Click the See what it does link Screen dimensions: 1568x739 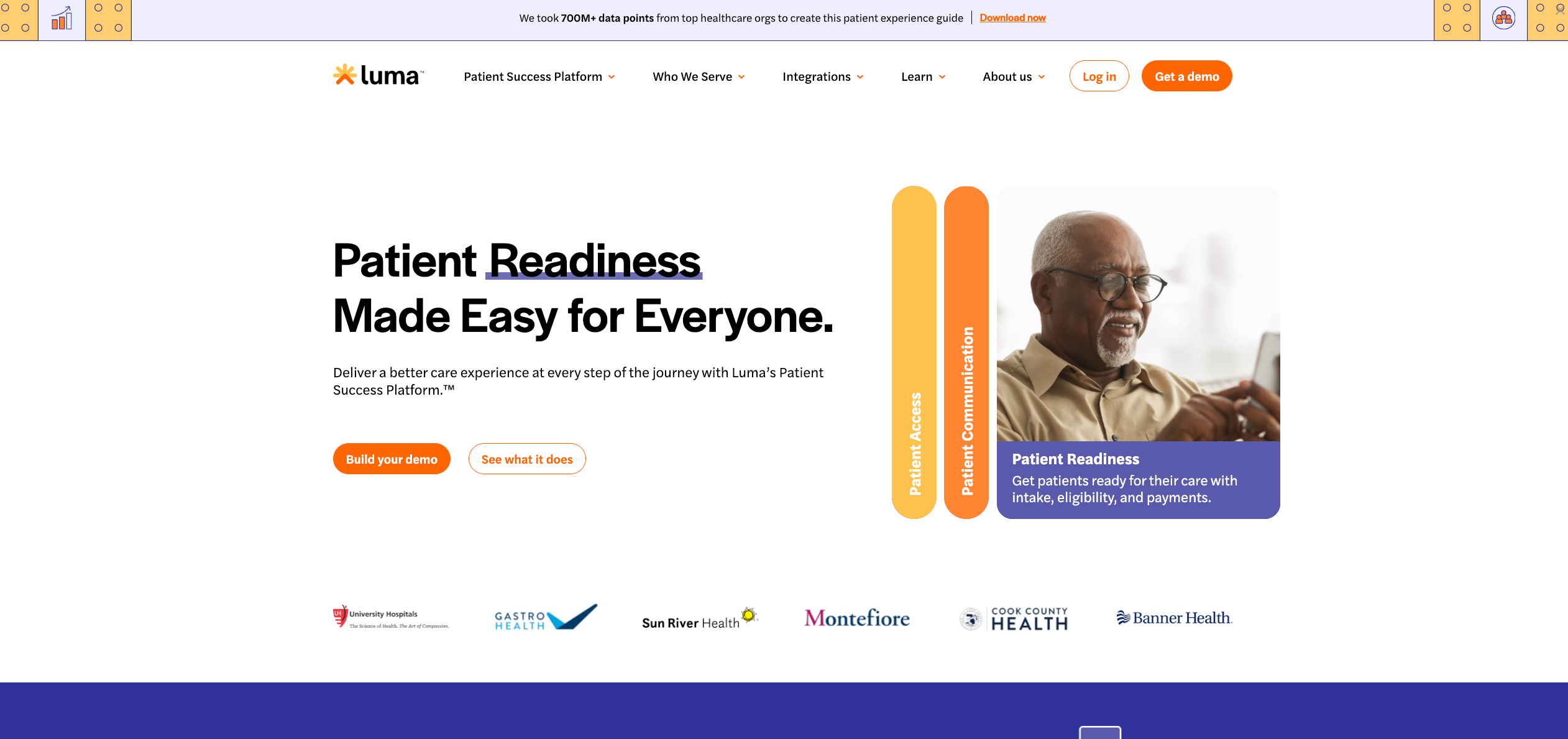click(x=527, y=458)
